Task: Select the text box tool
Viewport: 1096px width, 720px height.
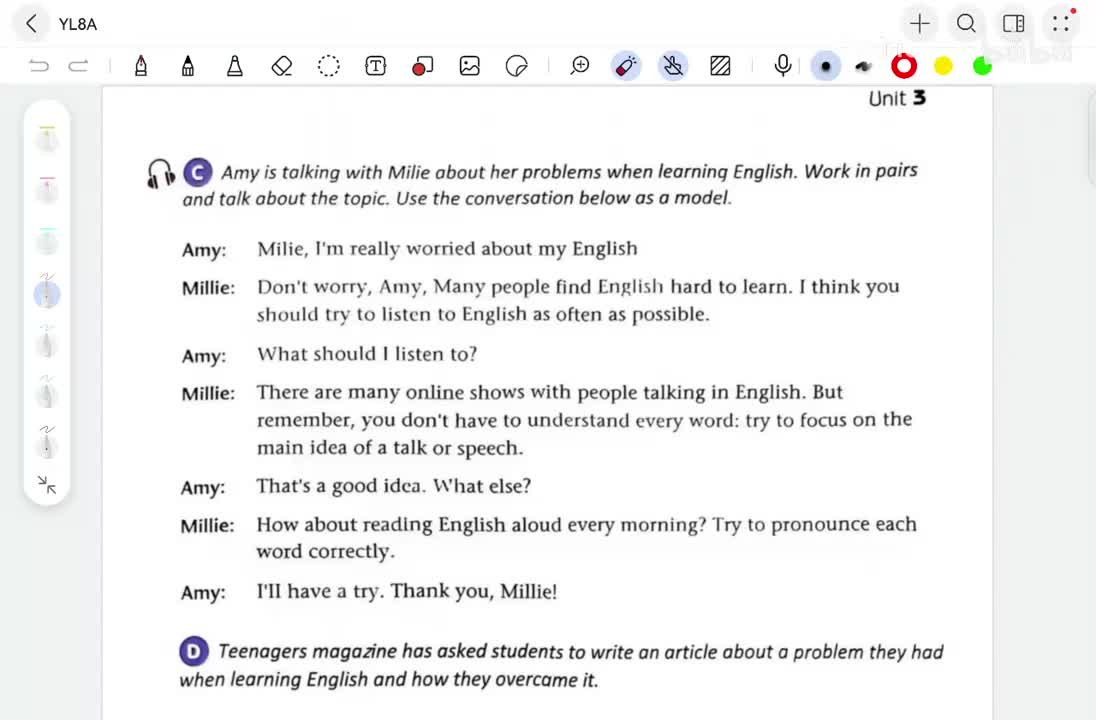Action: (375, 66)
